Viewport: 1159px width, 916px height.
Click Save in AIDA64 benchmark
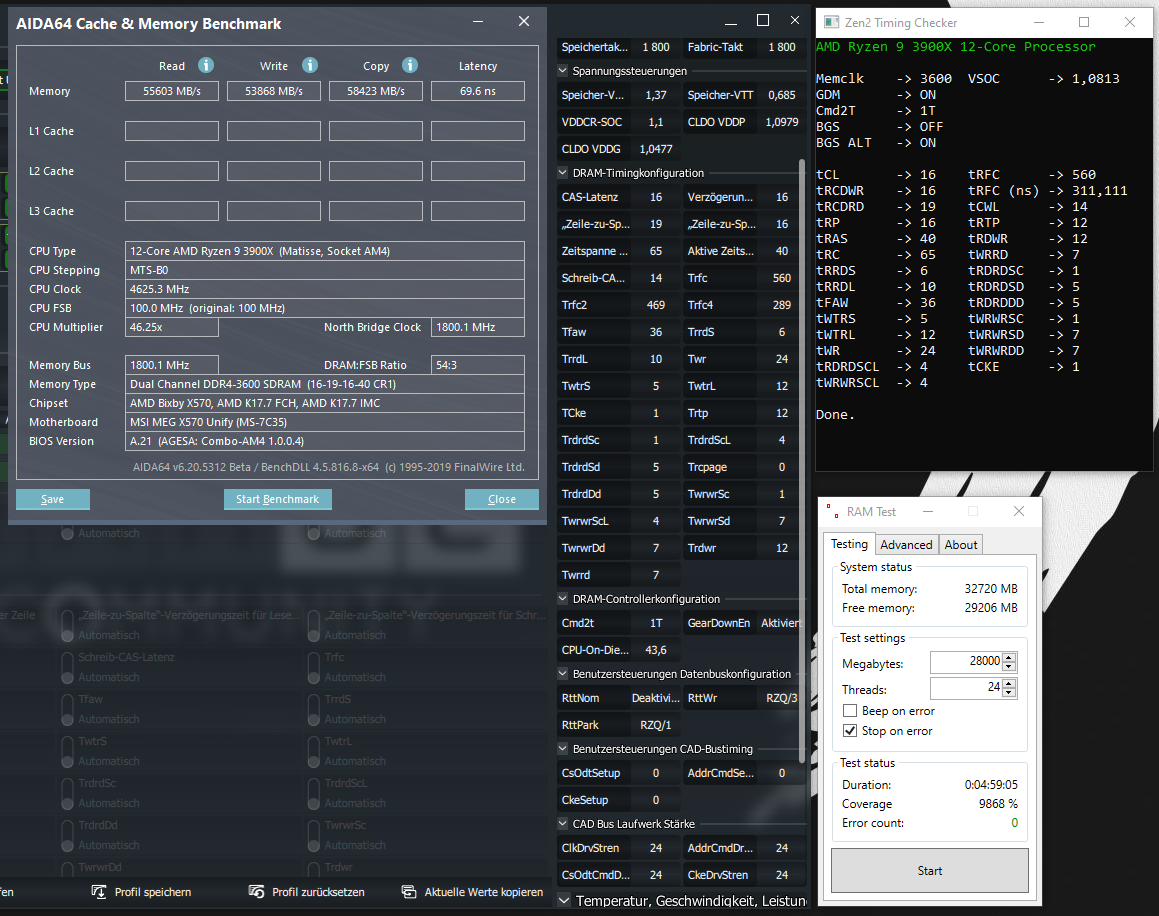click(52, 499)
